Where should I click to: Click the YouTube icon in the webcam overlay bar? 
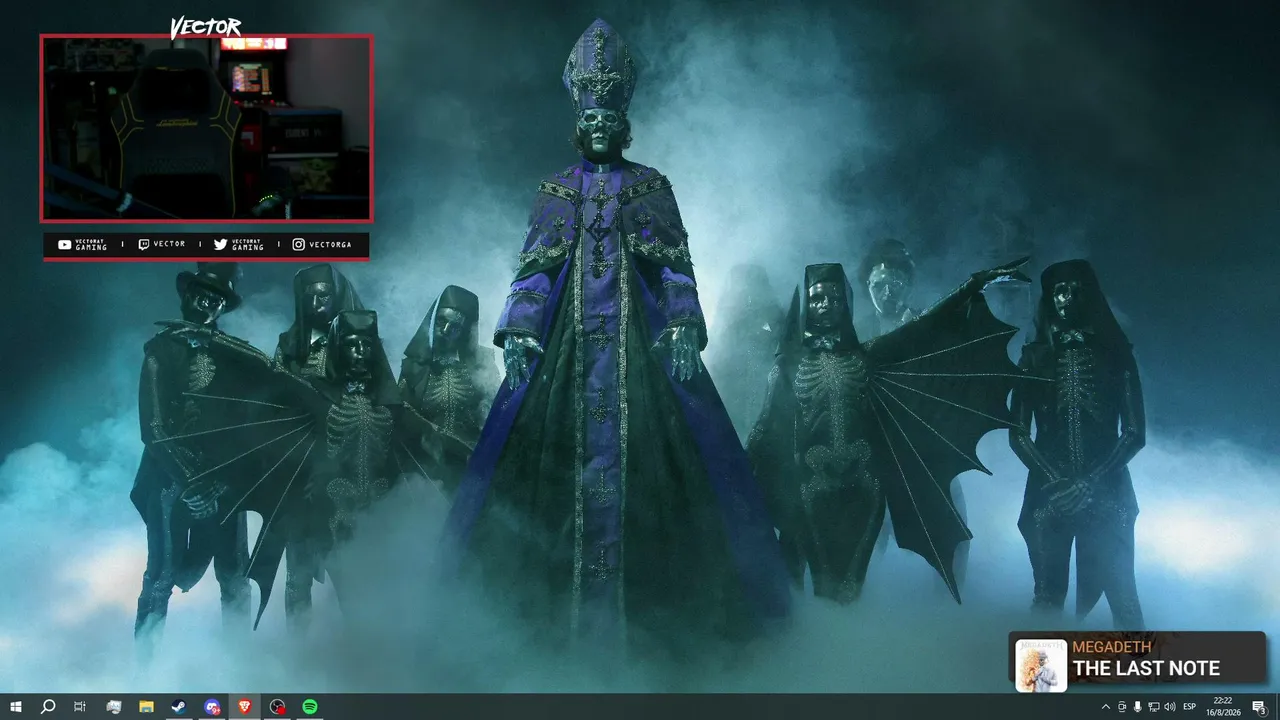[x=64, y=244]
